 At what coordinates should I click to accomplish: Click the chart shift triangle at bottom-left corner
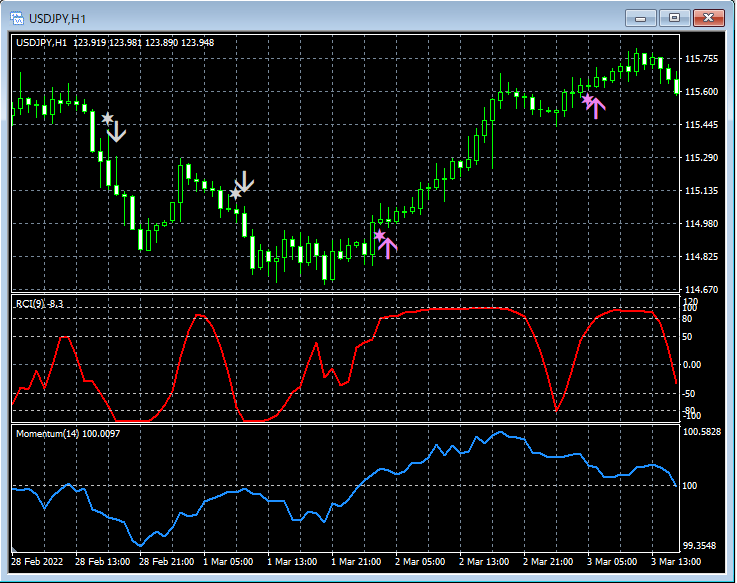(x=14, y=549)
